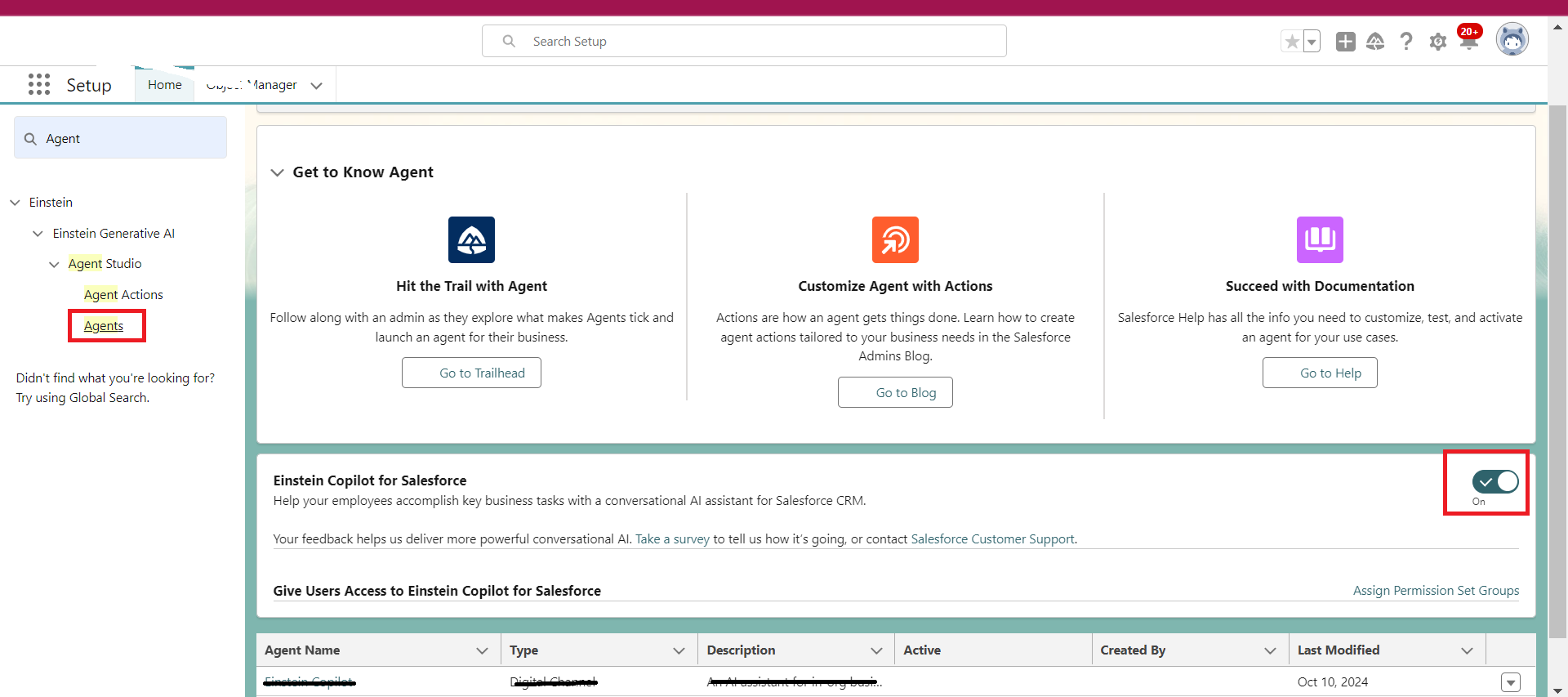Click the Oct 10, 2024 date cell
The image size is (1568, 697).
(1333, 682)
